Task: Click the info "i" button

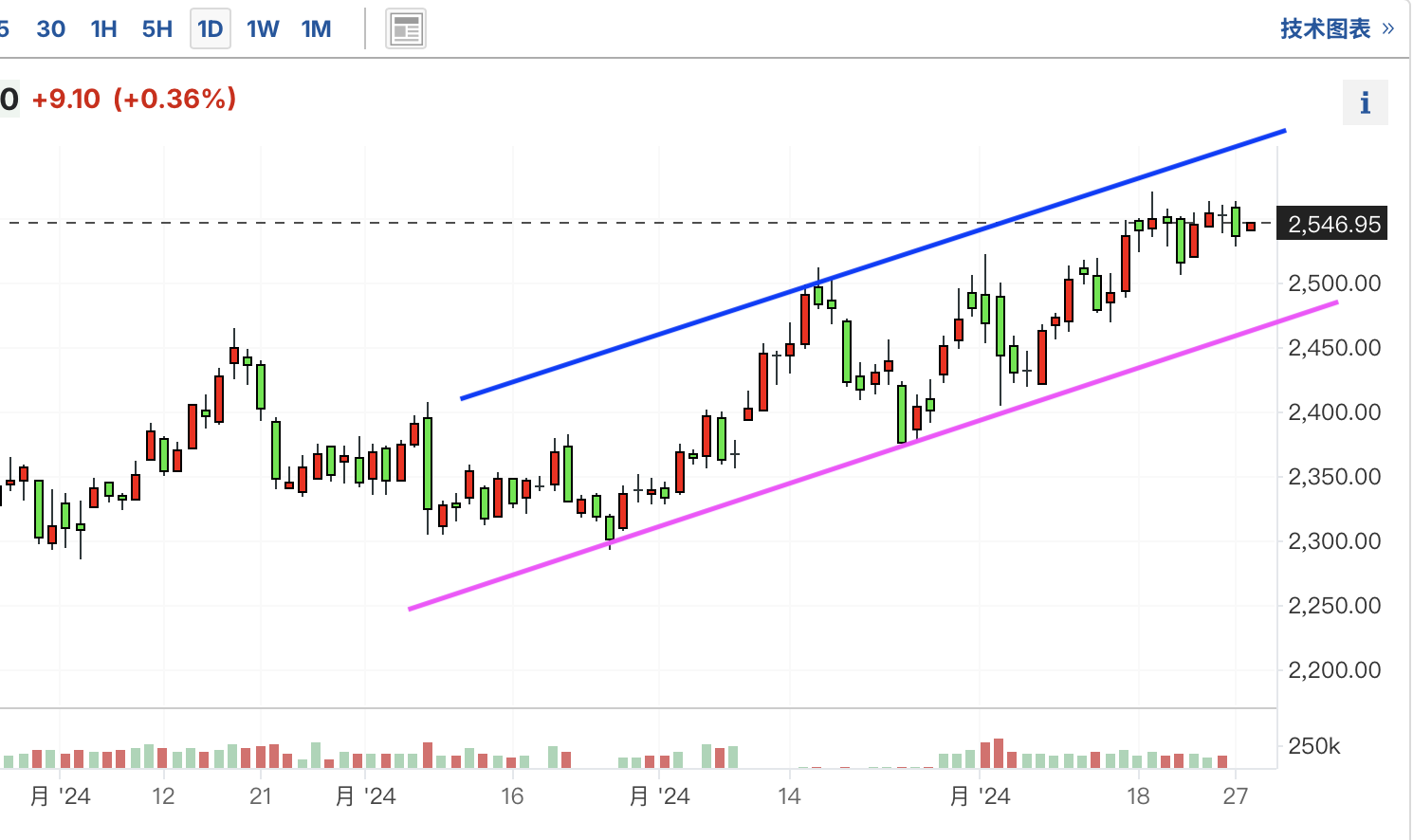Action: (x=1366, y=102)
